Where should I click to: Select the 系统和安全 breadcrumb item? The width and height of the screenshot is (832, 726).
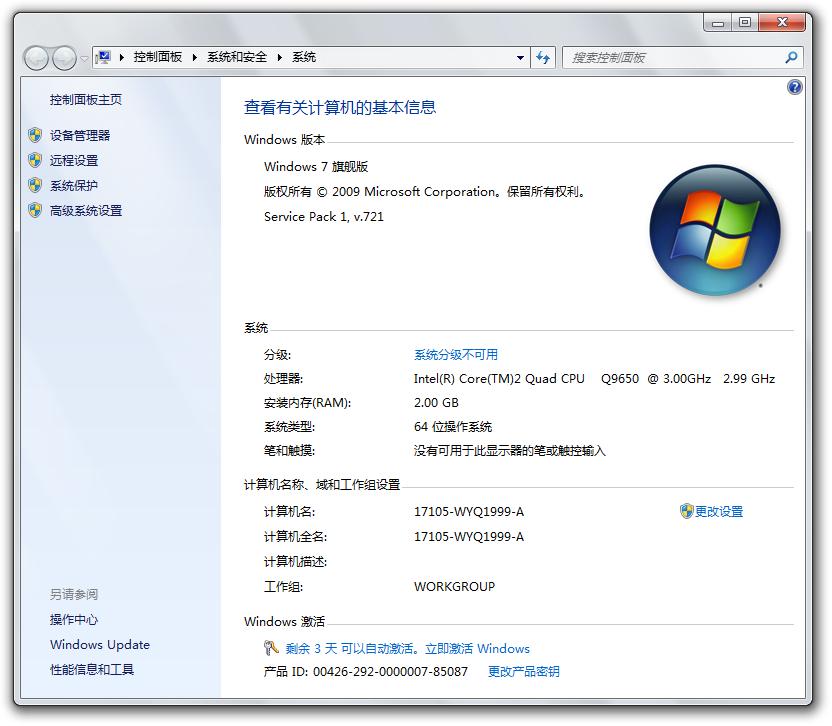pos(237,58)
